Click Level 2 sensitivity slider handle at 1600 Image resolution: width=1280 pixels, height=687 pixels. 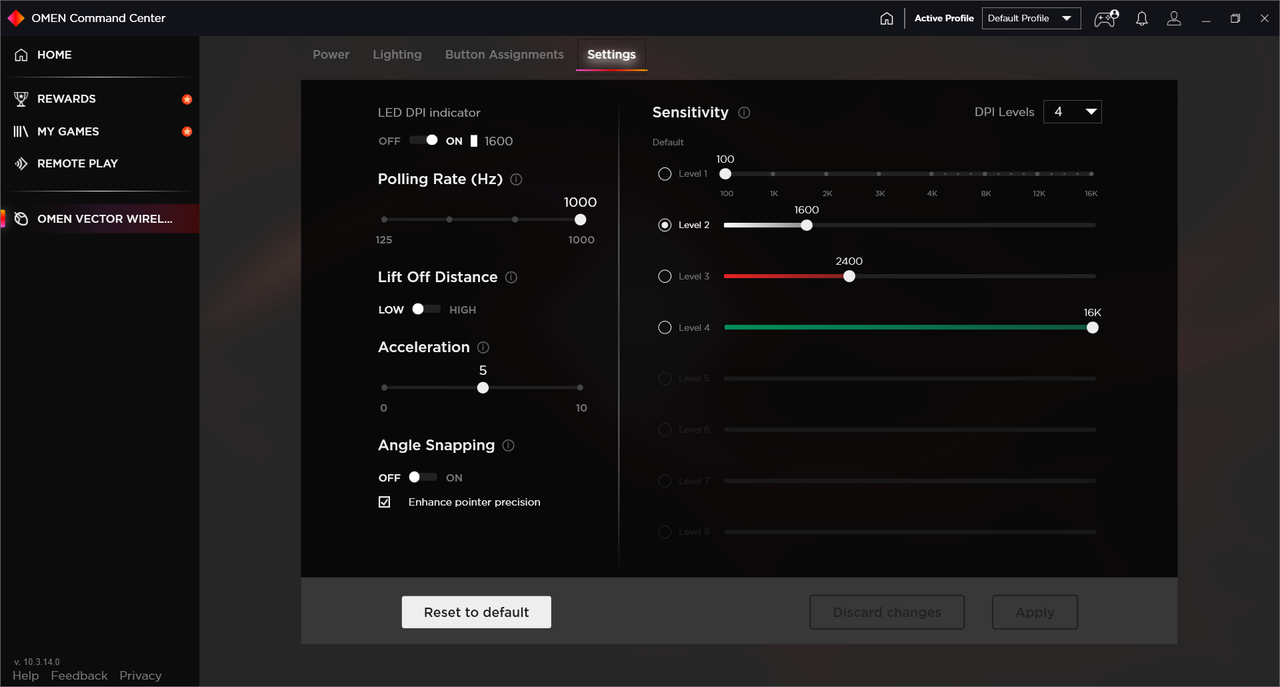click(x=807, y=225)
